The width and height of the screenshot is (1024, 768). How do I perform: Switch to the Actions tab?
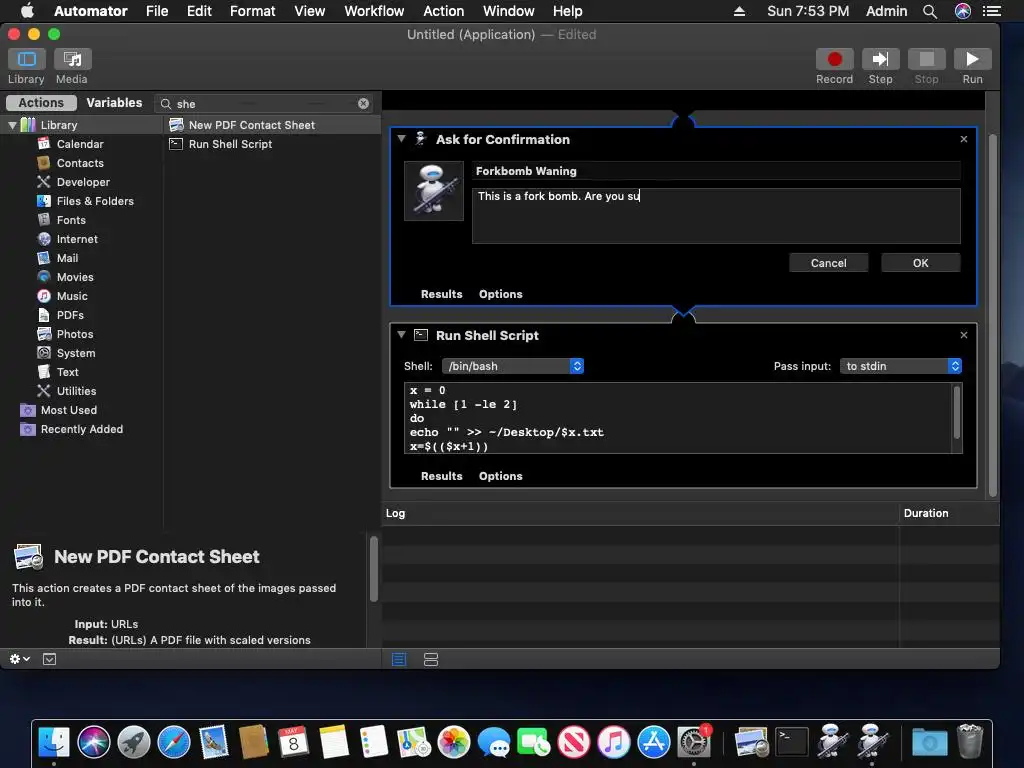41,103
